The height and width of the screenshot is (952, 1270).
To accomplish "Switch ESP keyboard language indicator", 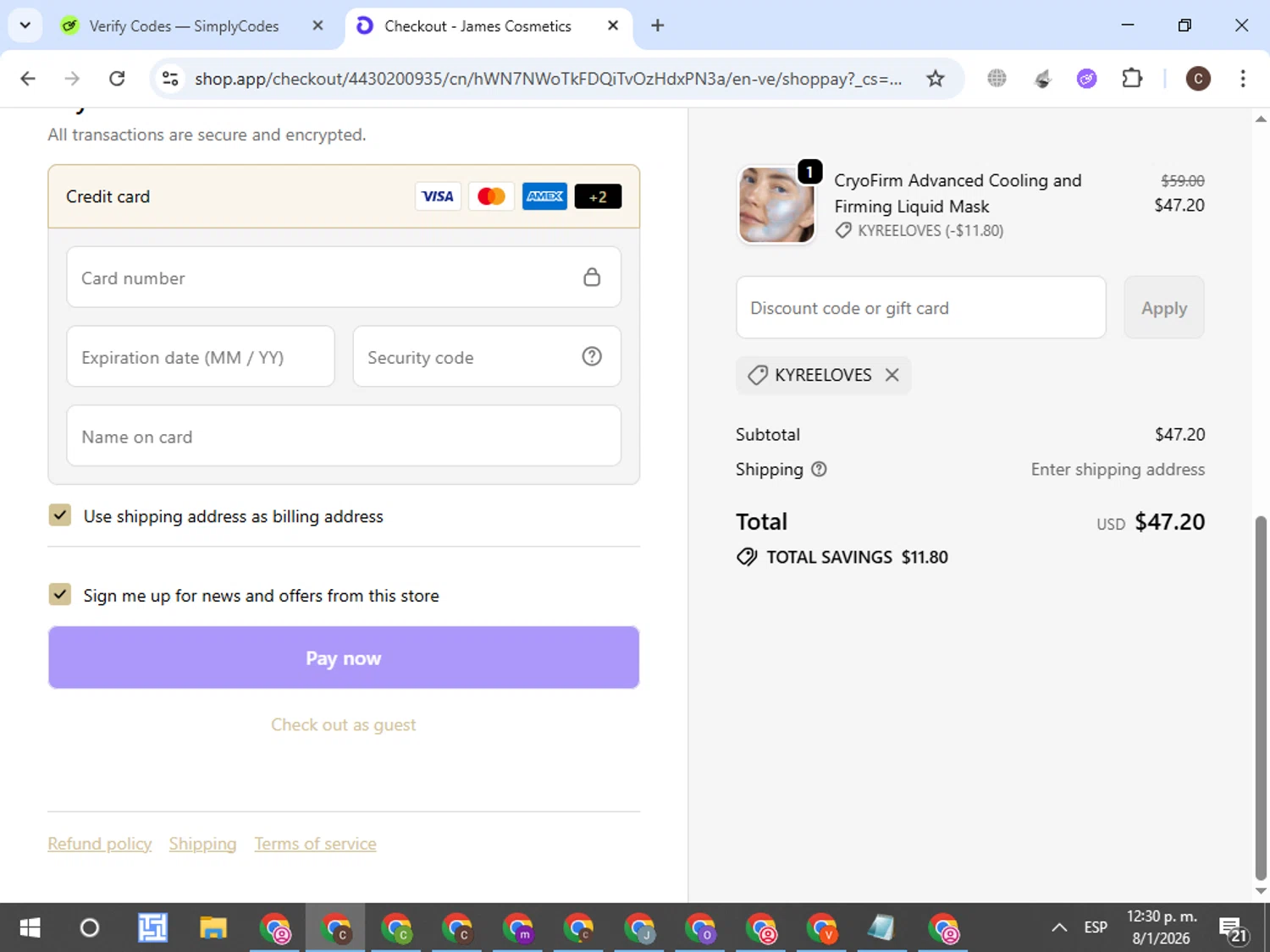I will click(1096, 928).
